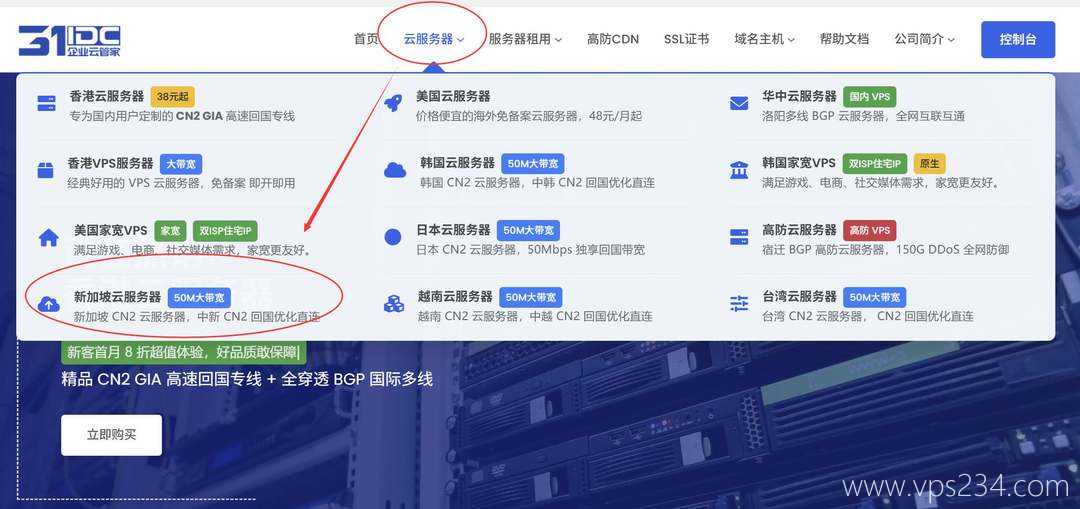
Task: Click the circle icon for Japan cloud server
Action: pyautogui.click(x=393, y=238)
